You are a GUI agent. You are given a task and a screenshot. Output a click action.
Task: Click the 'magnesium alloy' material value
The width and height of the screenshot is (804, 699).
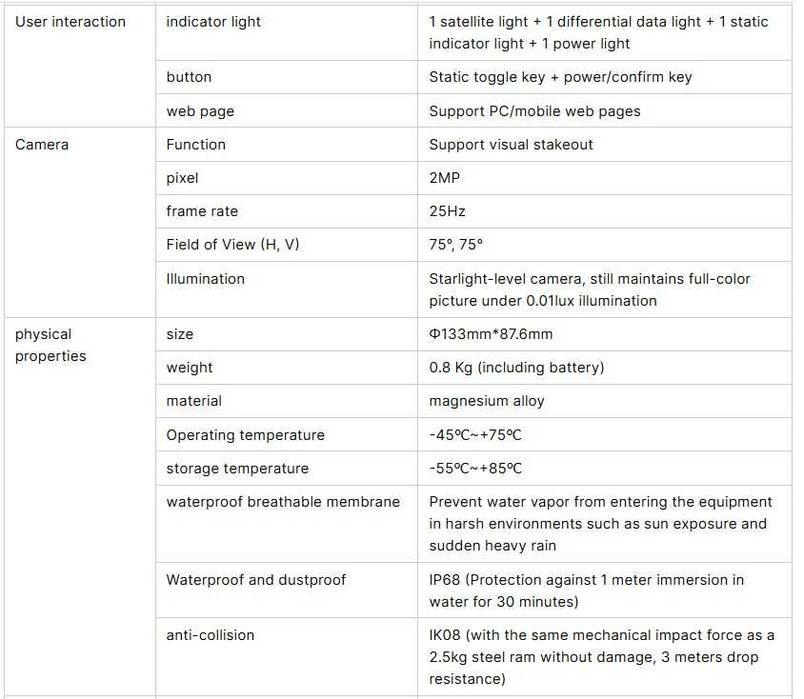point(485,400)
